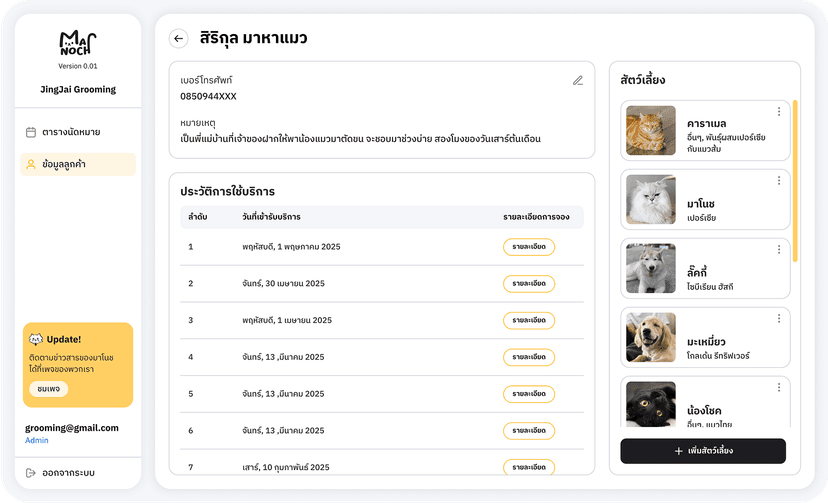828x503 pixels.
Task: Open the ตารางนัดหมาย menu item
Action: [x=71, y=132]
